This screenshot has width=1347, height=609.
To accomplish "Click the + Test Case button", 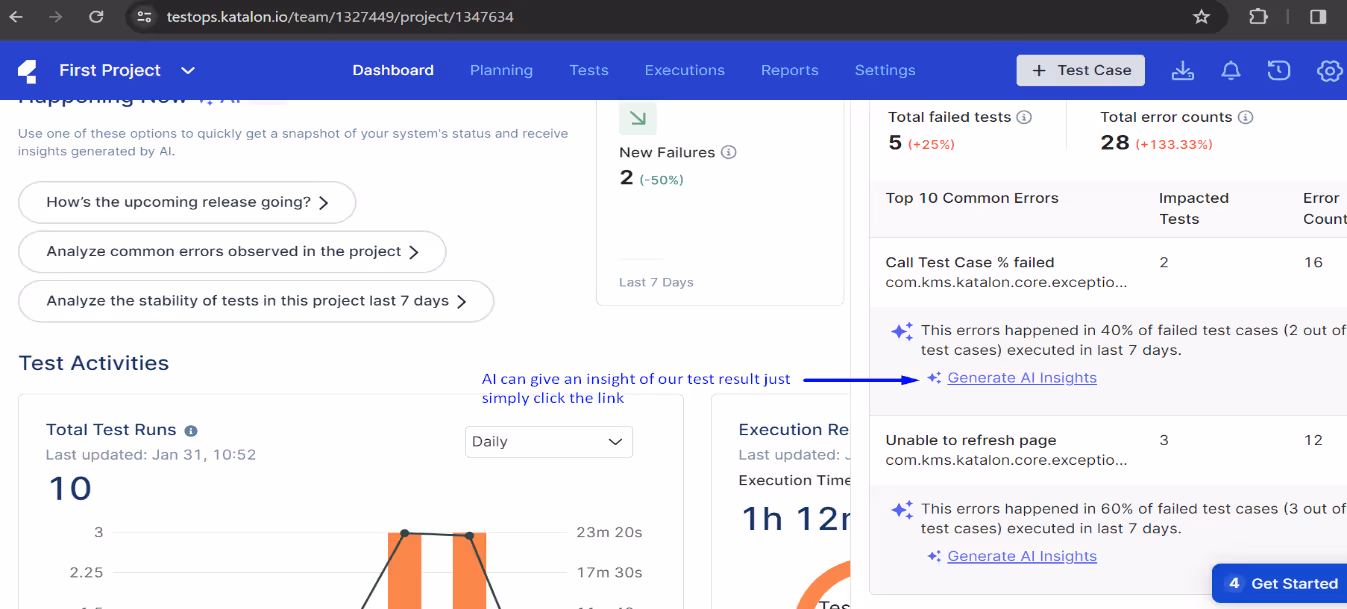I will point(1081,70).
